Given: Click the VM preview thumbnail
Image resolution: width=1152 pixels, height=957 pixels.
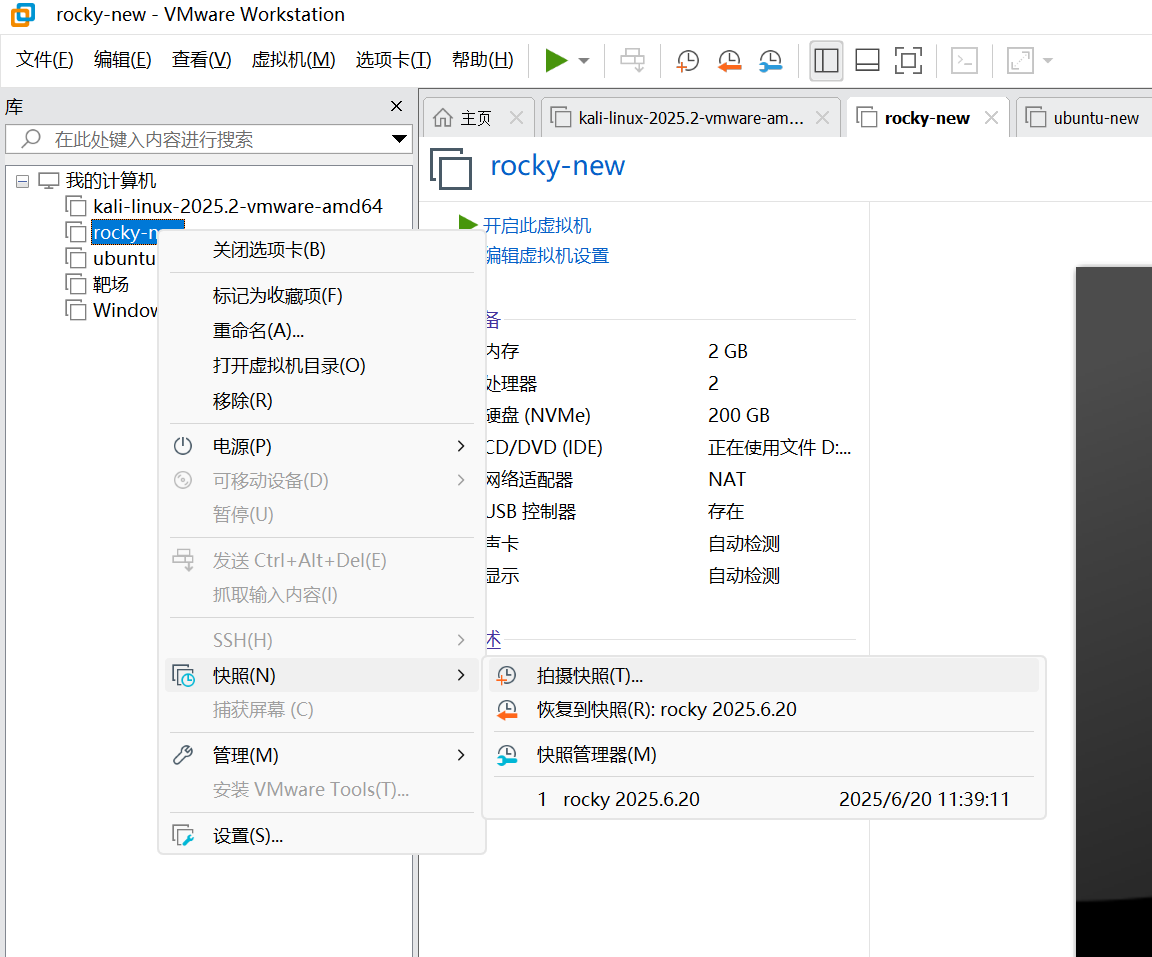Looking at the screenshot, I should coord(1114,611).
